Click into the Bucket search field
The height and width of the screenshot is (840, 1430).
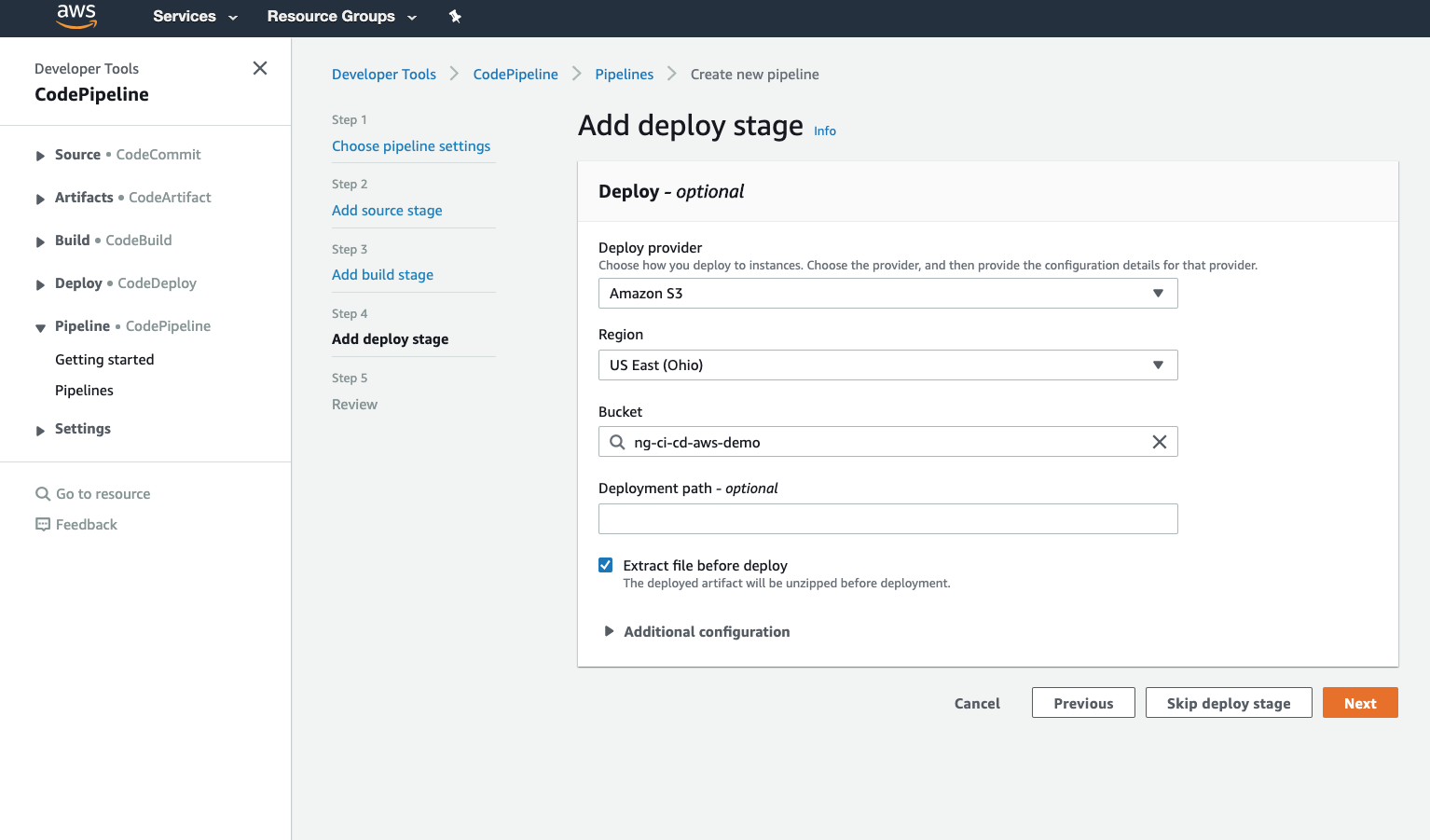point(887,442)
